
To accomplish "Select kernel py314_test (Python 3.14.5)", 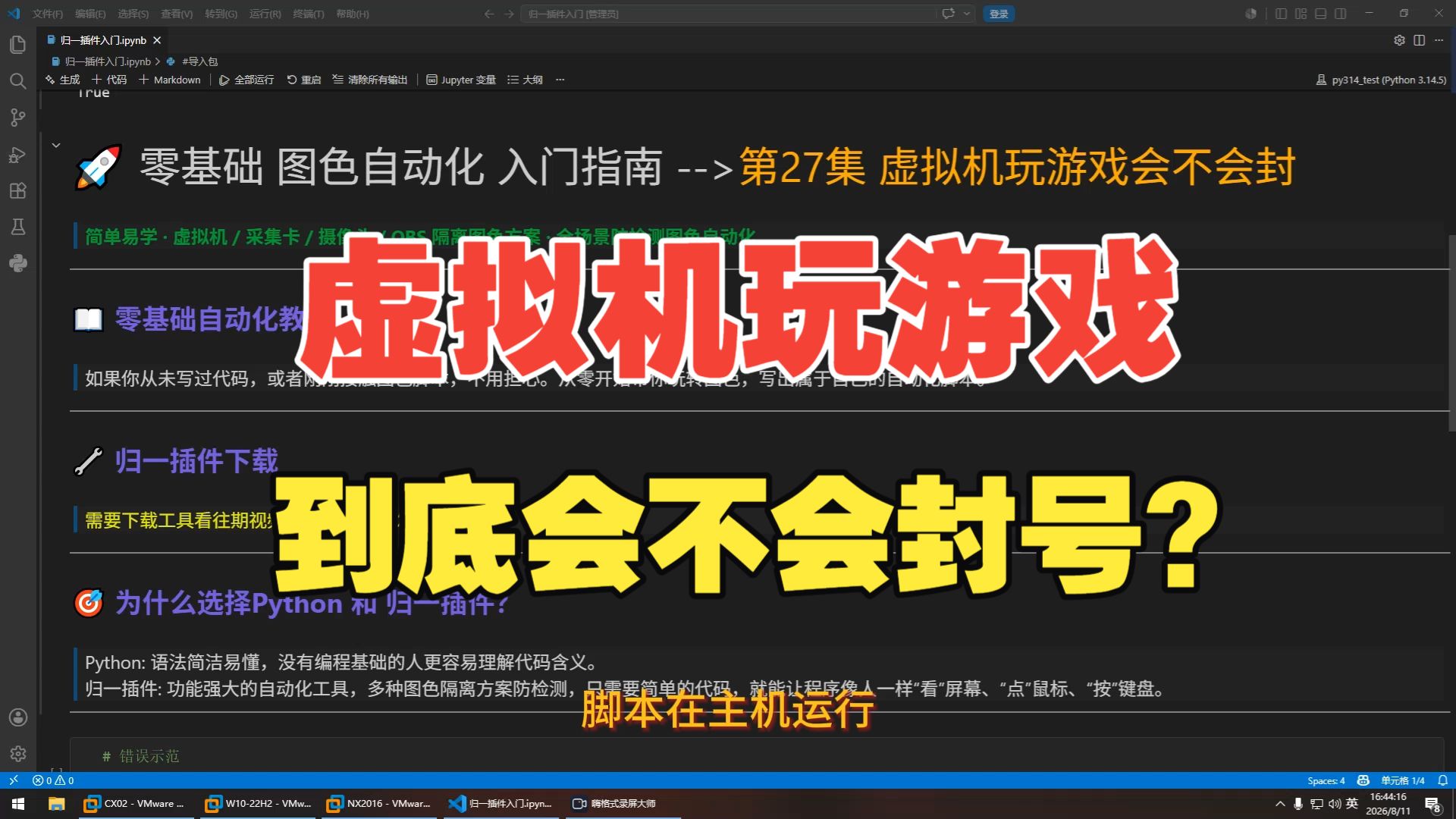I will pos(1381,80).
